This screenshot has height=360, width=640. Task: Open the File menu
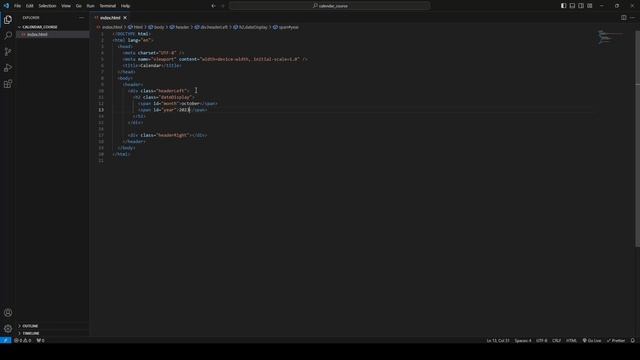pyautogui.click(x=17, y=6)
